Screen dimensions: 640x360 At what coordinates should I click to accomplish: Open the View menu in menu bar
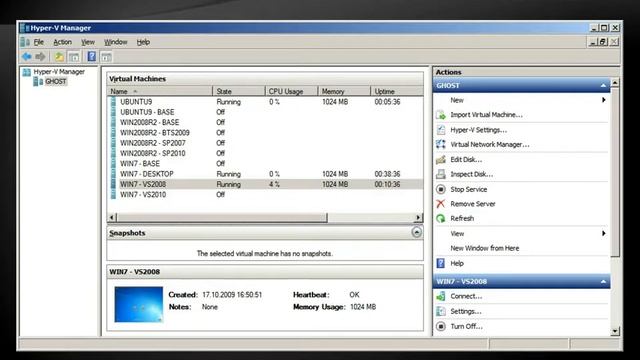pyautogui.click(x=88, y=42)
